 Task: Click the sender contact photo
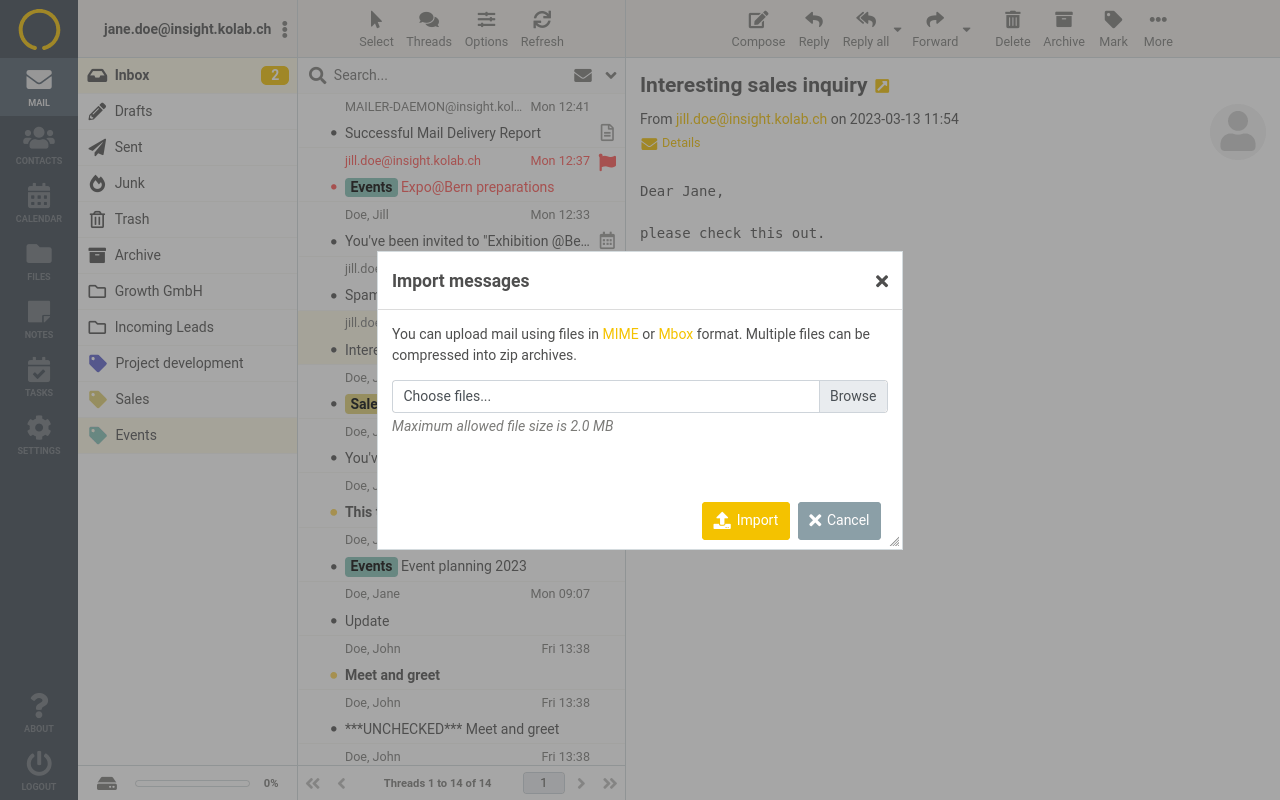(1238, 131)
